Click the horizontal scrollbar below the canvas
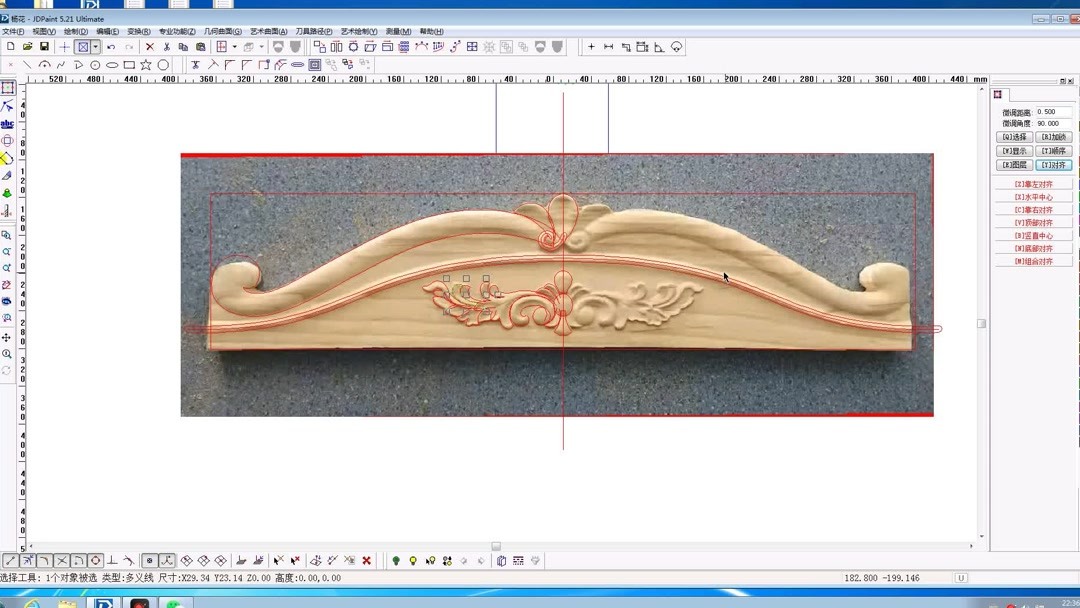The width and height of the screenshot is (1080, 608). 495,546
